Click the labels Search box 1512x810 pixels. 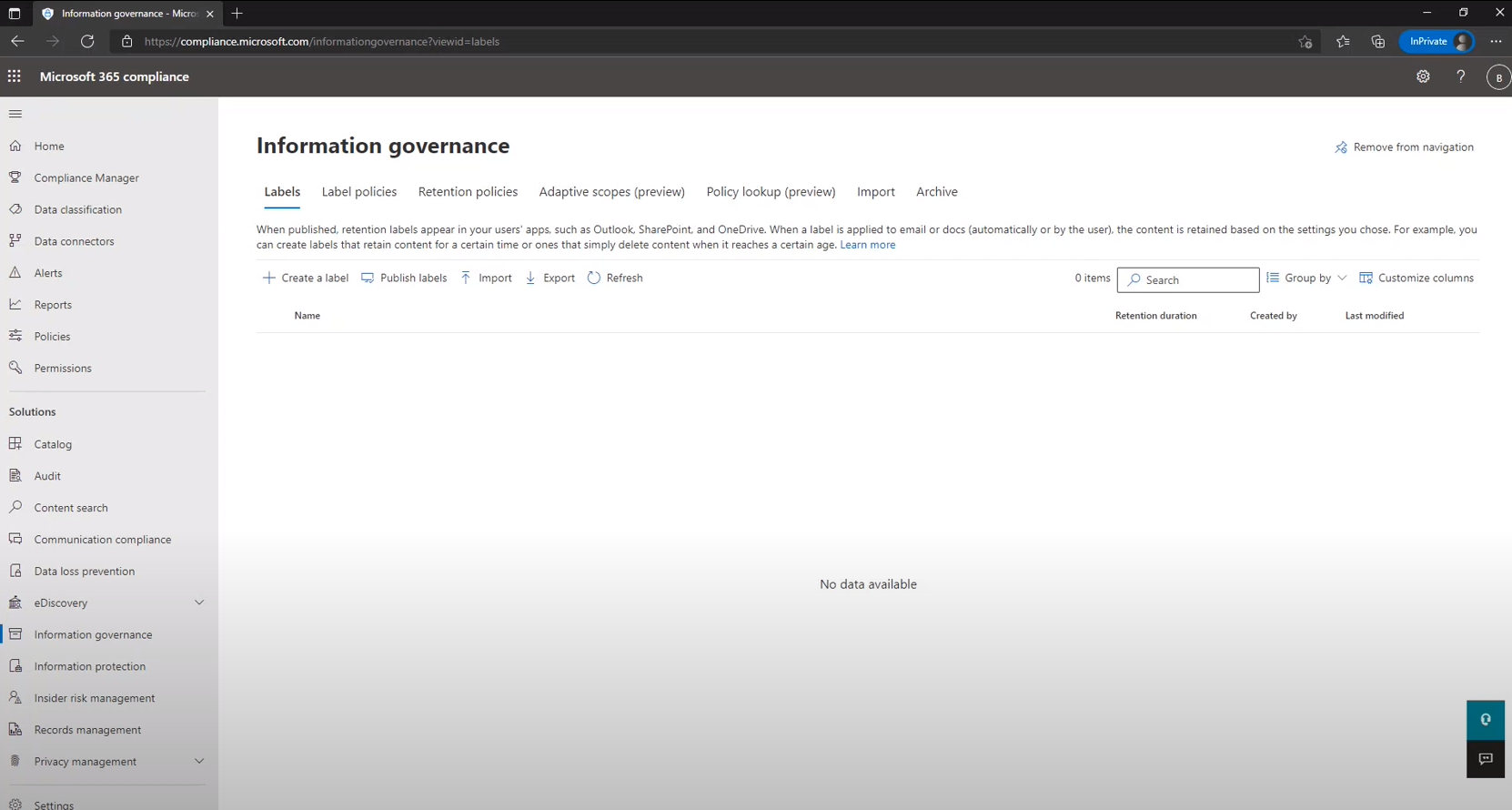coord(1188,280)
